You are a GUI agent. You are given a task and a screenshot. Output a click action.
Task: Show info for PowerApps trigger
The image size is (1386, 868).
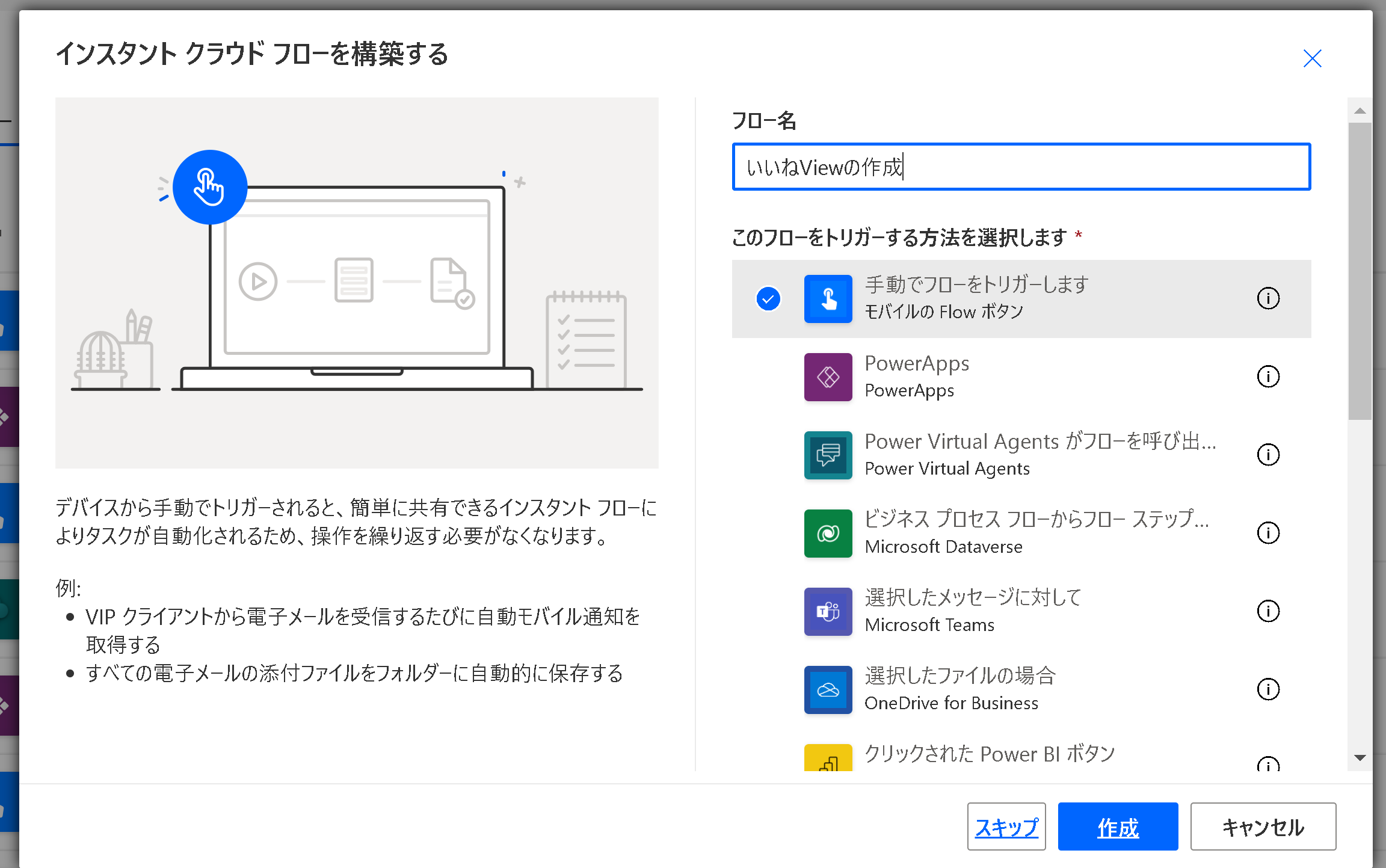pyautogui.click(x=1268, y=377)
